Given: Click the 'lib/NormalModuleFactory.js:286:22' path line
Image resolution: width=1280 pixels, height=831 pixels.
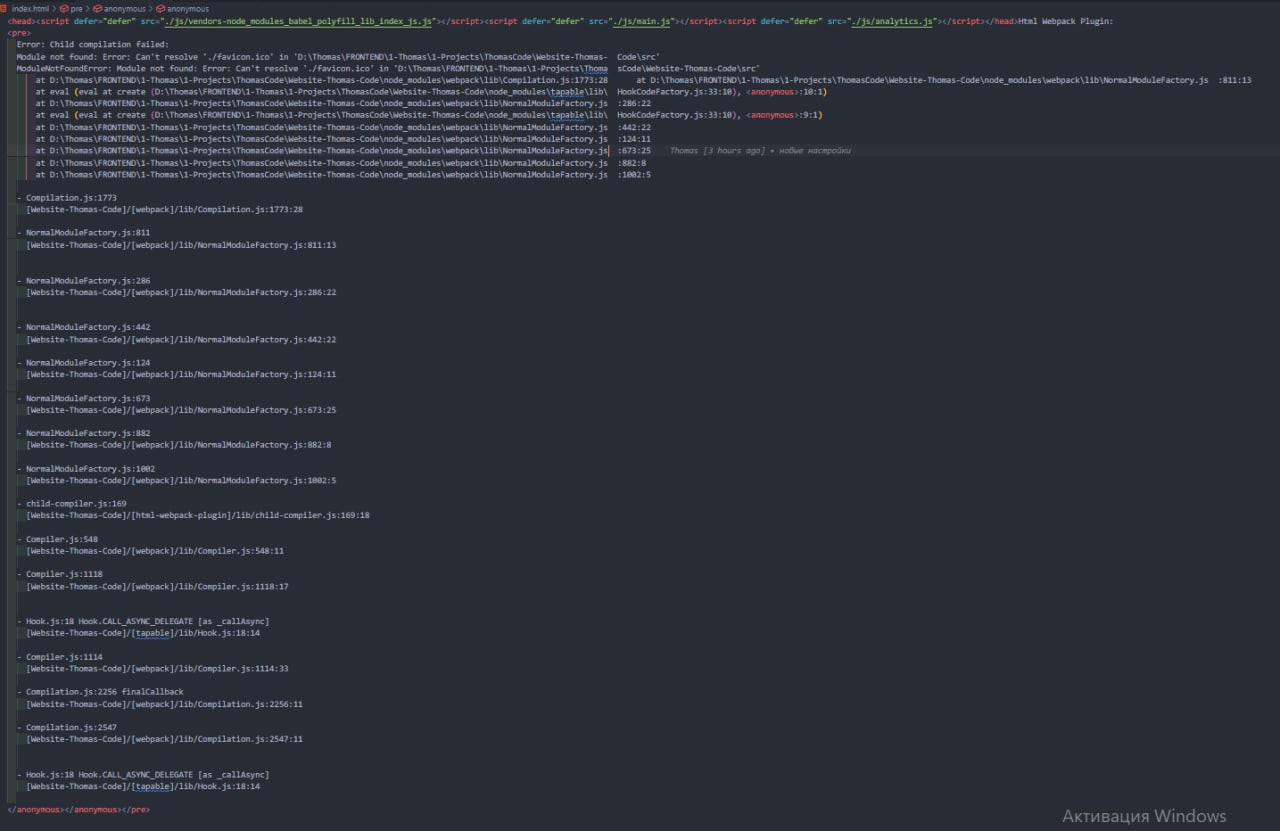Looking at the screenshot, I should (x=181, y=293).
